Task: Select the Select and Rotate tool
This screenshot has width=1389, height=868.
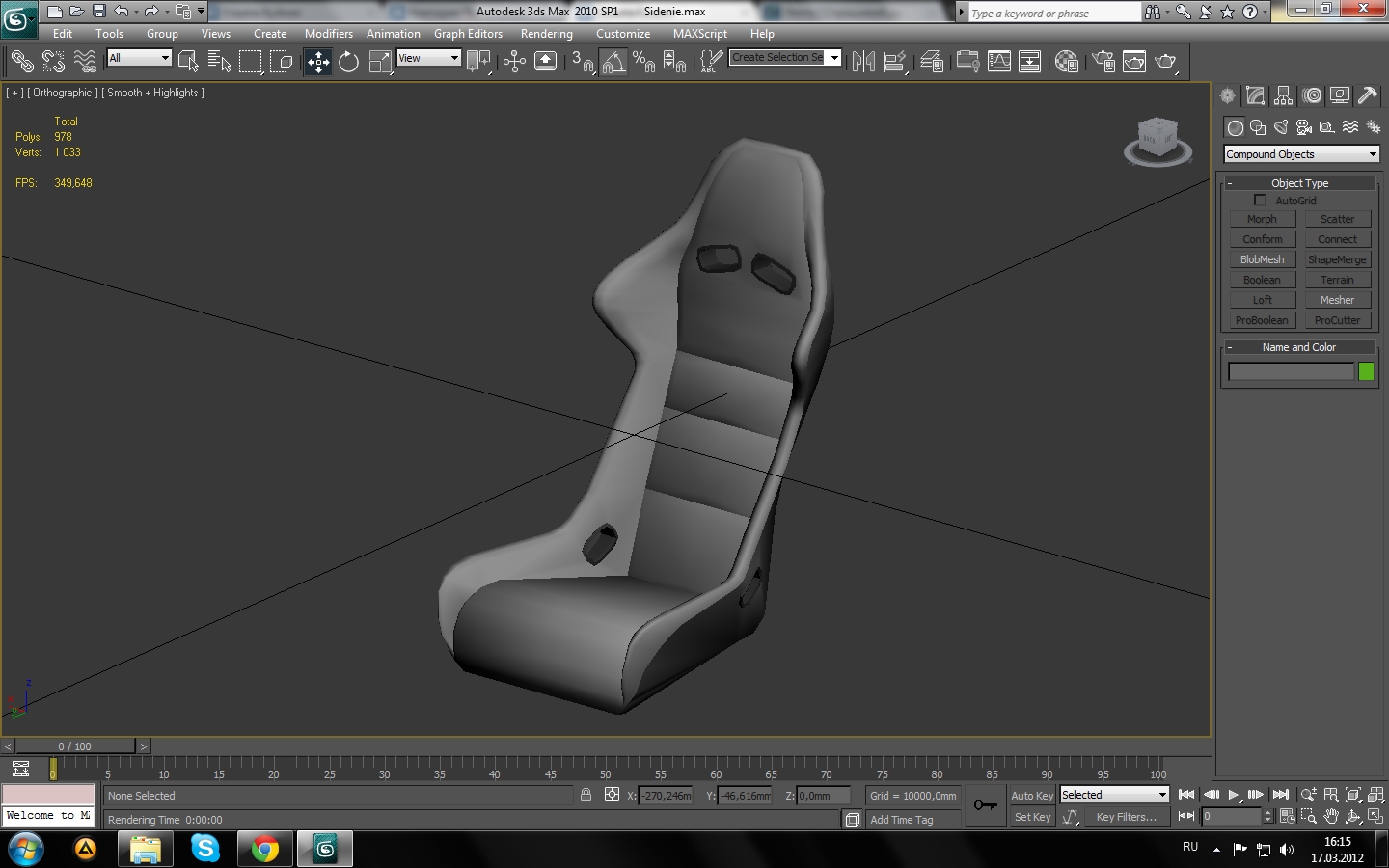Action: [348, 63]
